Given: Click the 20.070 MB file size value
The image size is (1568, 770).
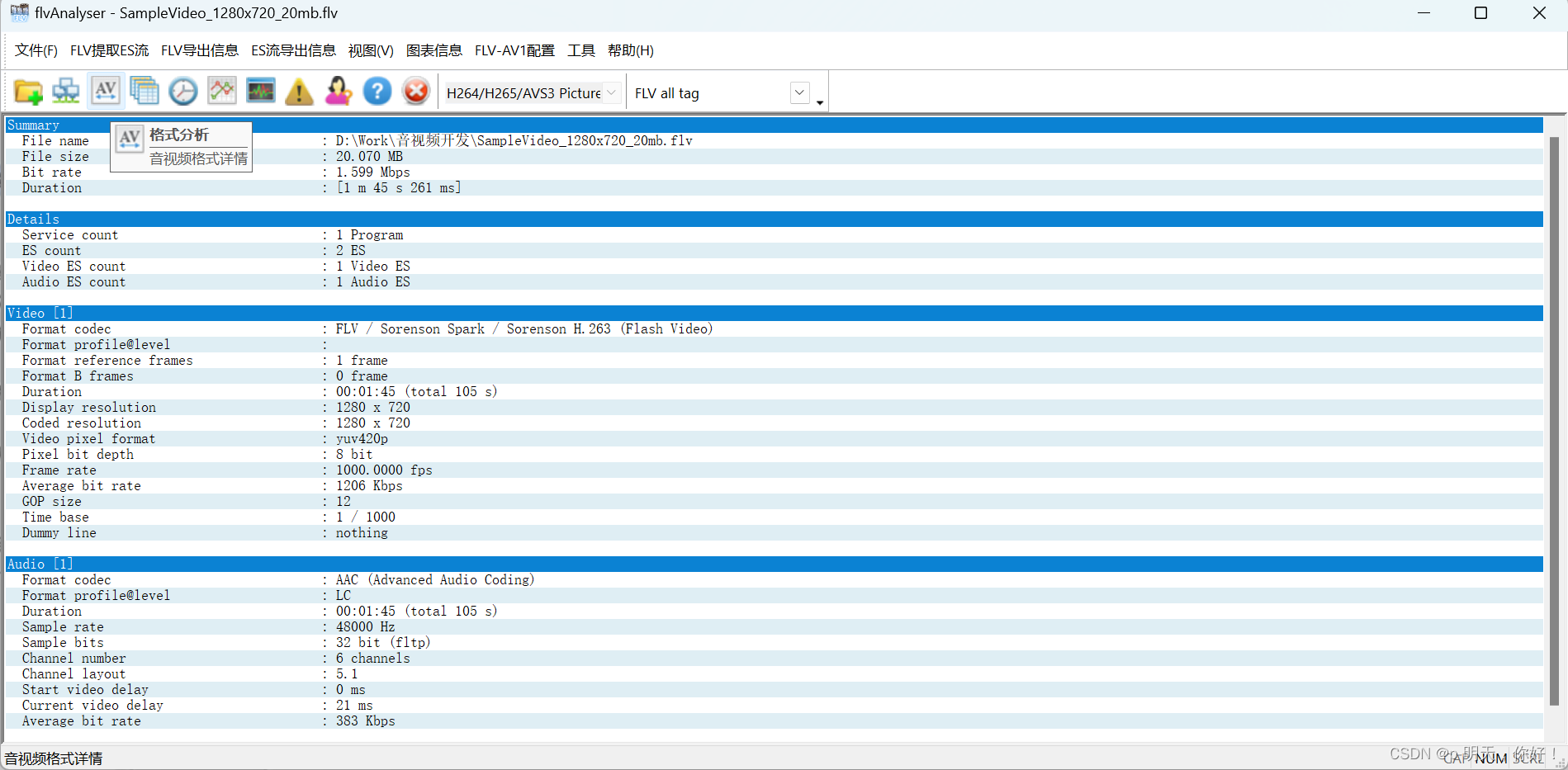Looking at the screenshot, I should click(x=369, y=156).
